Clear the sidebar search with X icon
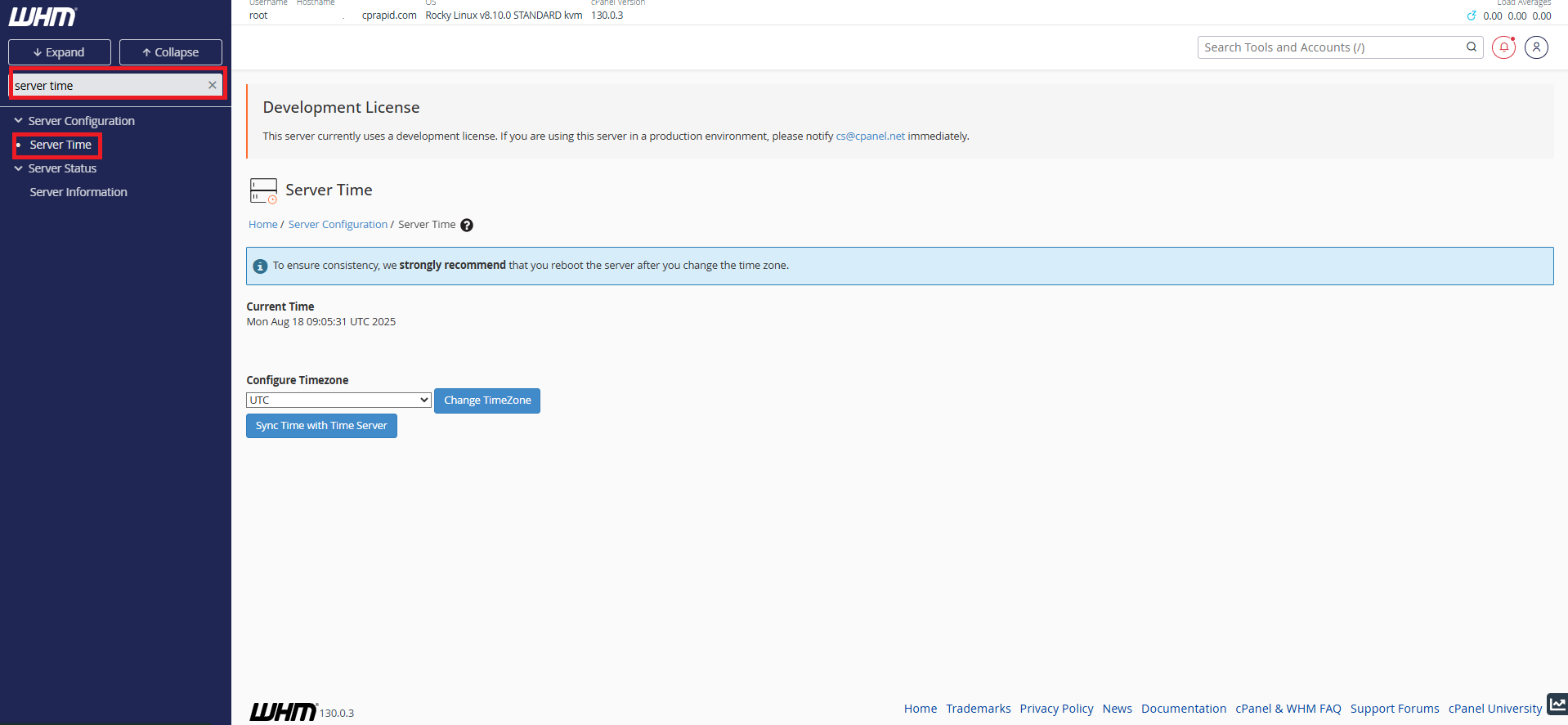 tap(213, 85)
